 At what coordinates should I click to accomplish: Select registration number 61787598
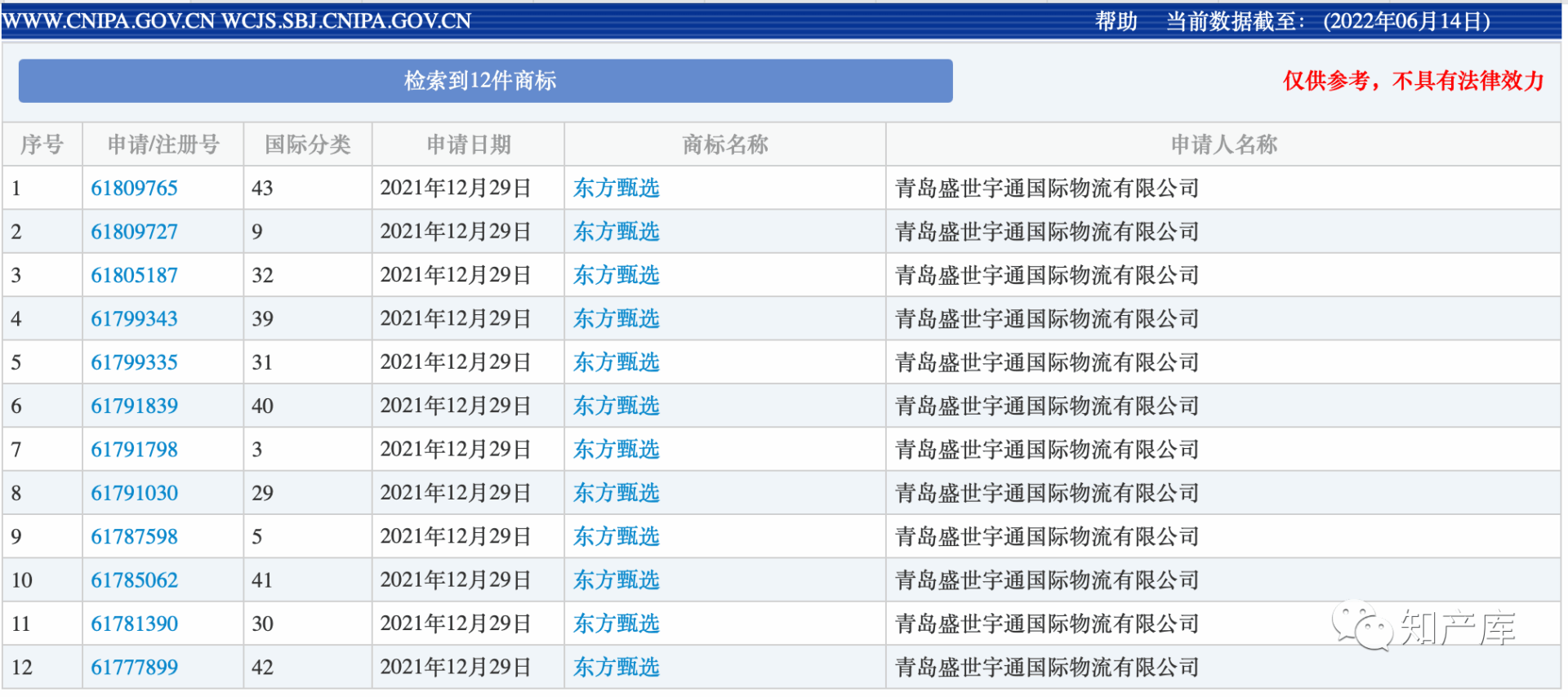click(134, 536)
